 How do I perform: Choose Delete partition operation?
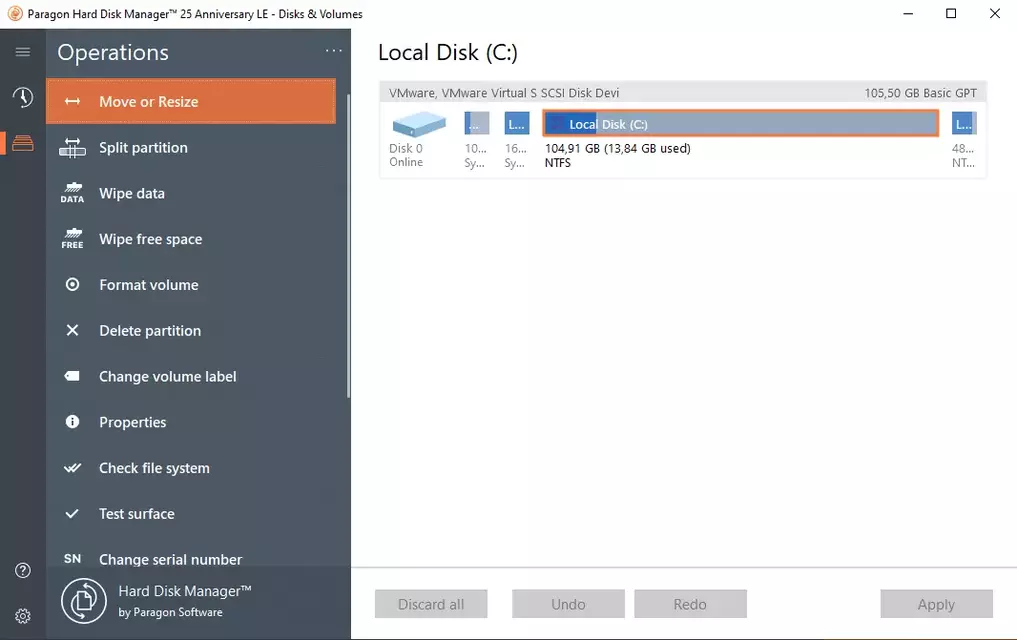tap(191, 331)
